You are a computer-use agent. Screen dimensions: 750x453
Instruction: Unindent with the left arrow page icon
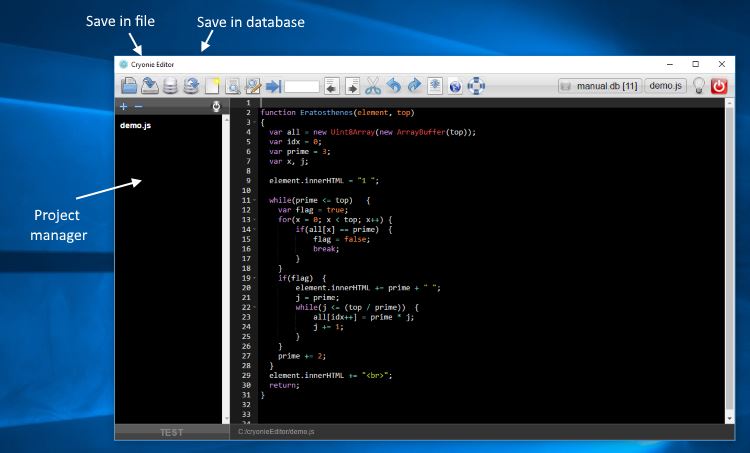[331, 86]
